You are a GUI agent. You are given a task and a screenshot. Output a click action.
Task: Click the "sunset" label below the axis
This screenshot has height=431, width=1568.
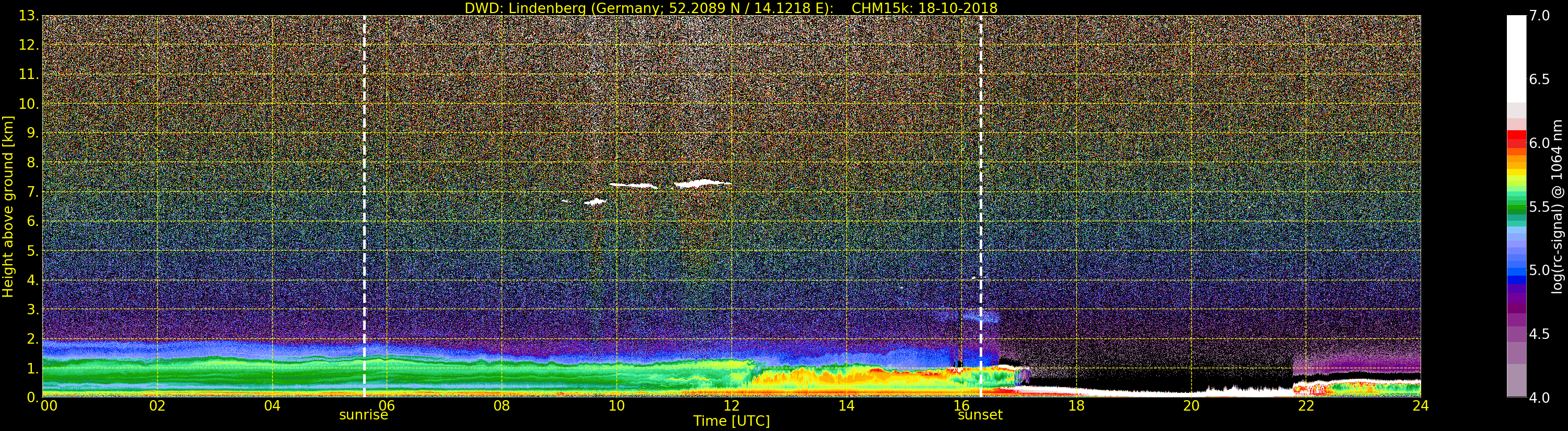click(980, 415)
